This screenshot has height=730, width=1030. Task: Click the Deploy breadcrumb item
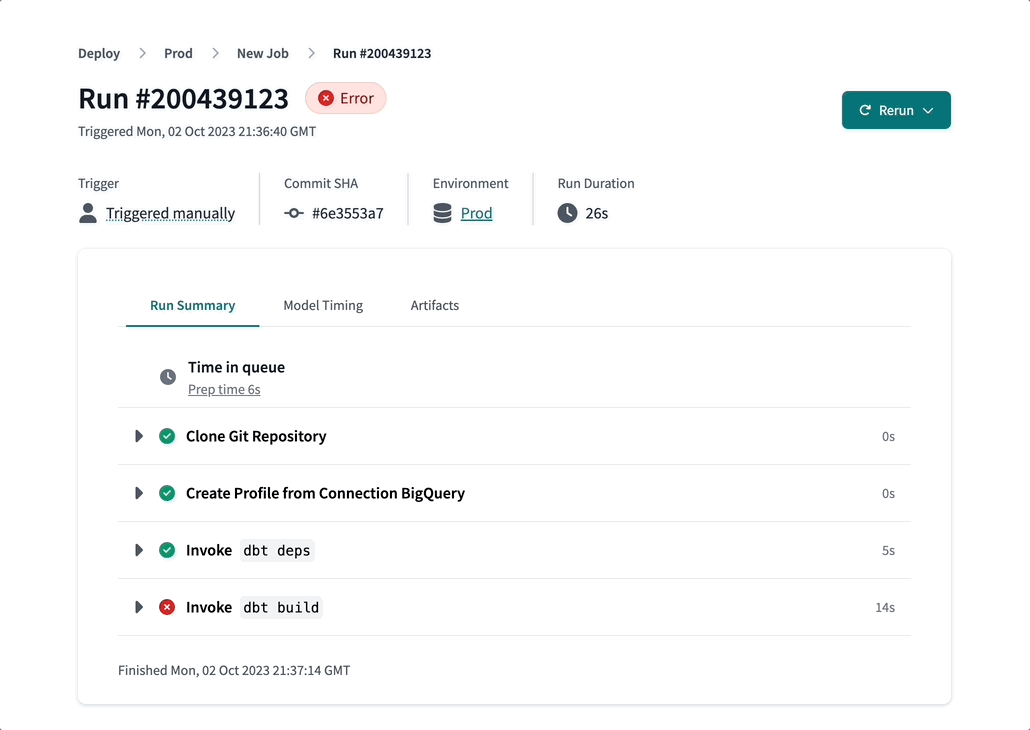pyautogui.click(x=98, y=53)
